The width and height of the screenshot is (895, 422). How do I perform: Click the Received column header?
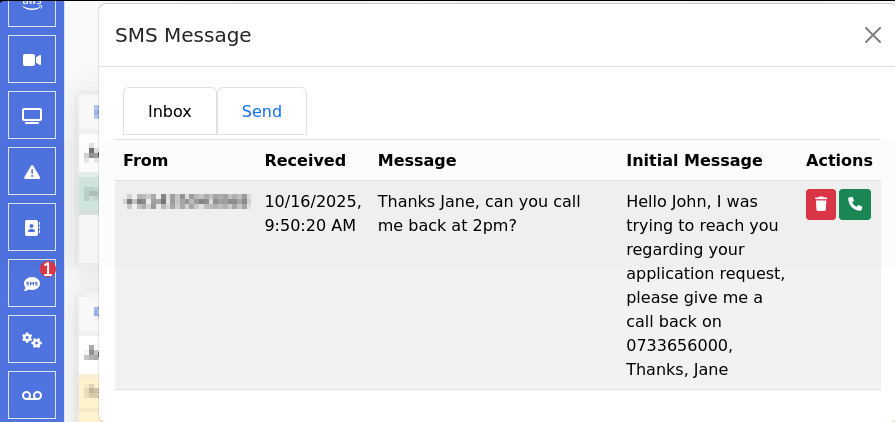[305, 160]
